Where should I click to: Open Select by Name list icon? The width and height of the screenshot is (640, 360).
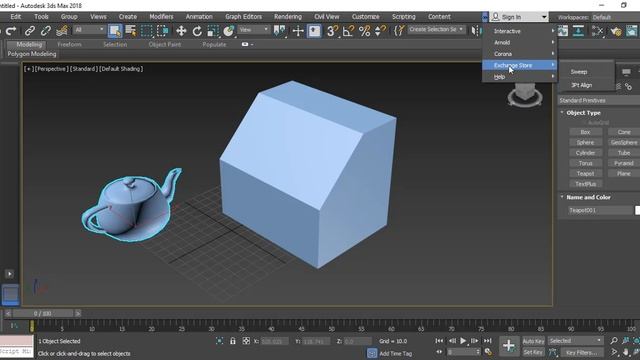coord(131,31)
